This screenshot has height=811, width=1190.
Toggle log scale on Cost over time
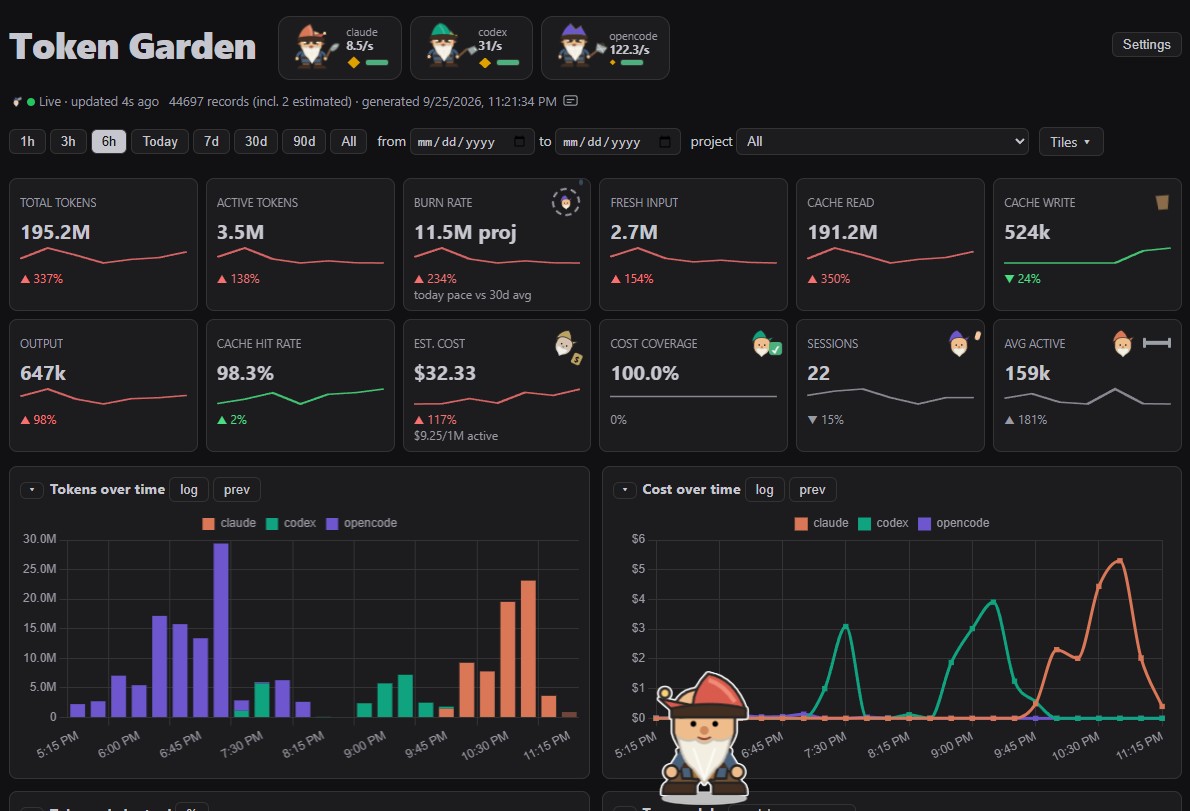coord(764,490)
